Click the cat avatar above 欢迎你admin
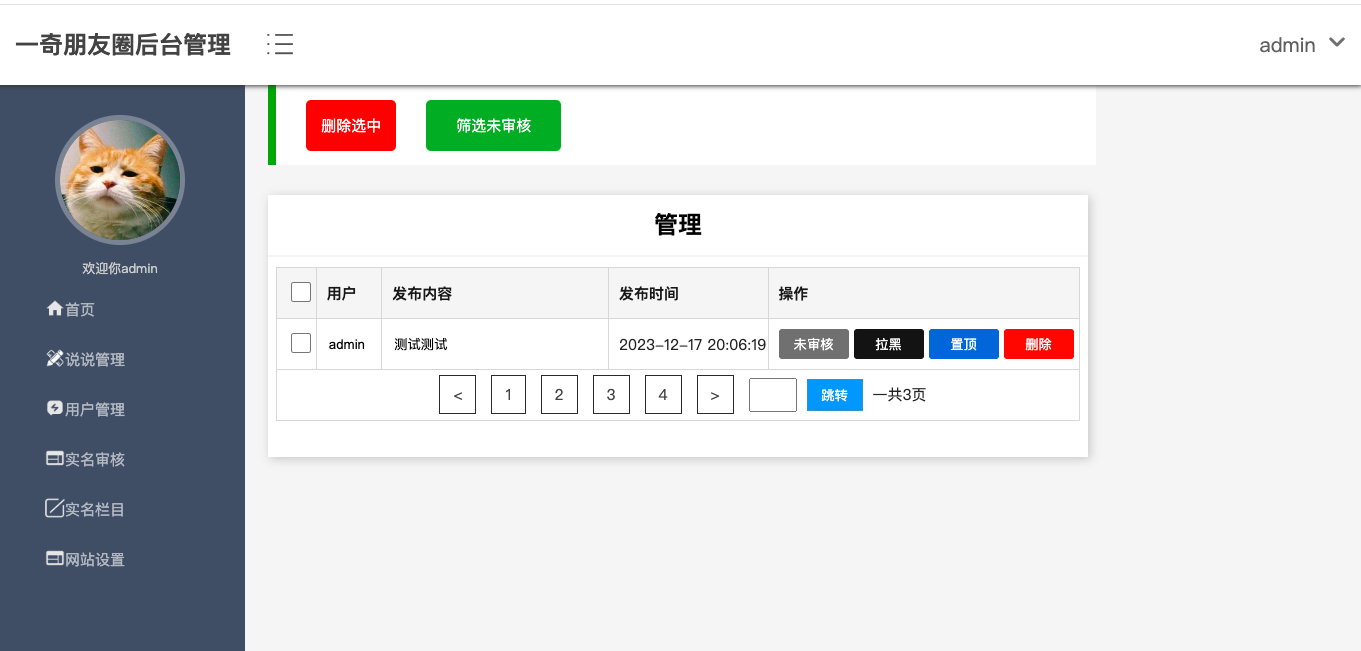This screenshot has width=1361, height=651. [x=119, y=180]
